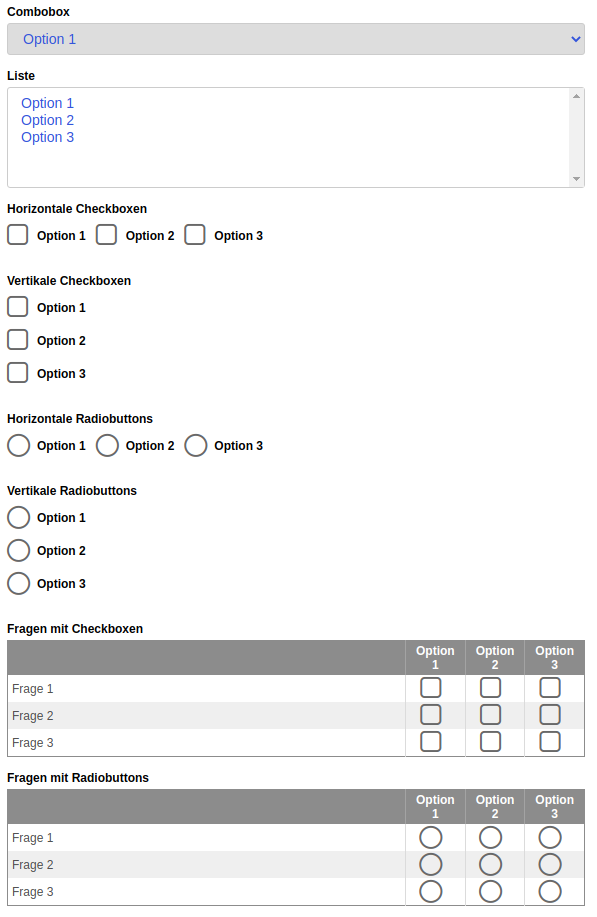Select Frage 3 Option 3 in radiobutton table
The image size is (597, 917).
tap(550, 892)
